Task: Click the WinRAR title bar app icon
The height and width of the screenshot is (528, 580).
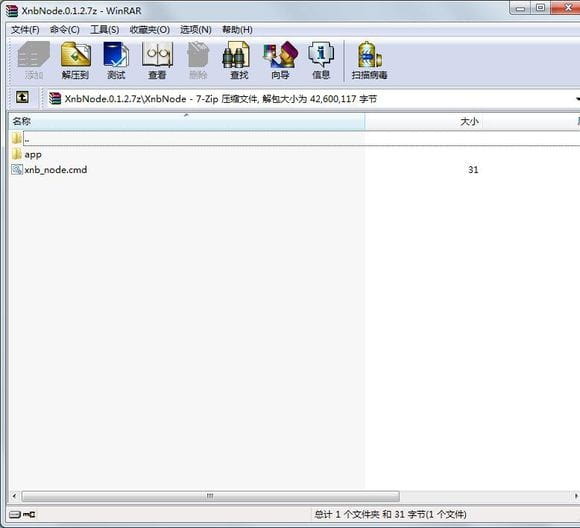Action: pos(12,11)
